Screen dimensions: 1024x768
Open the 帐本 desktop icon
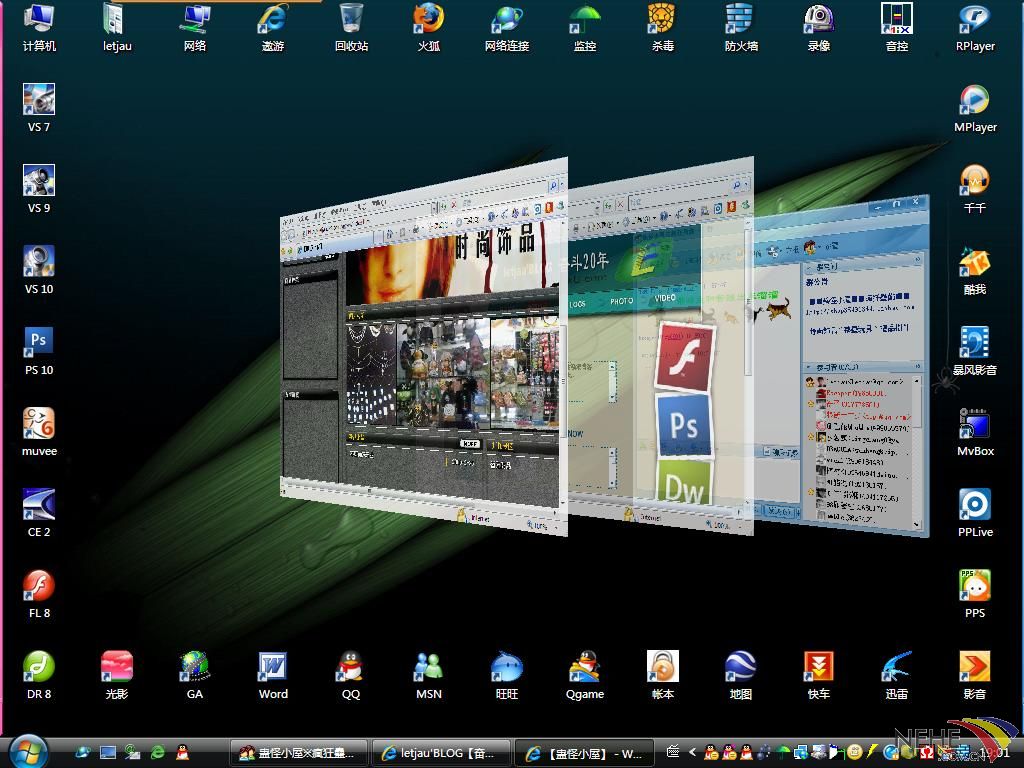663,675
